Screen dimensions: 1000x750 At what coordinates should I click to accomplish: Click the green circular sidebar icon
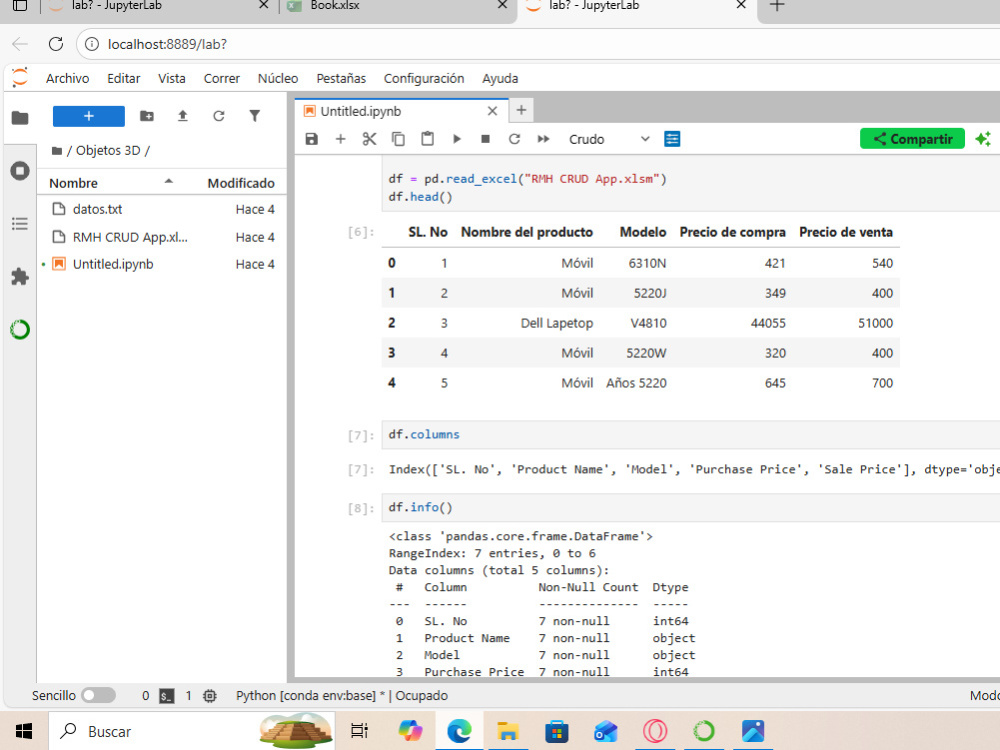tap(20, 329)
